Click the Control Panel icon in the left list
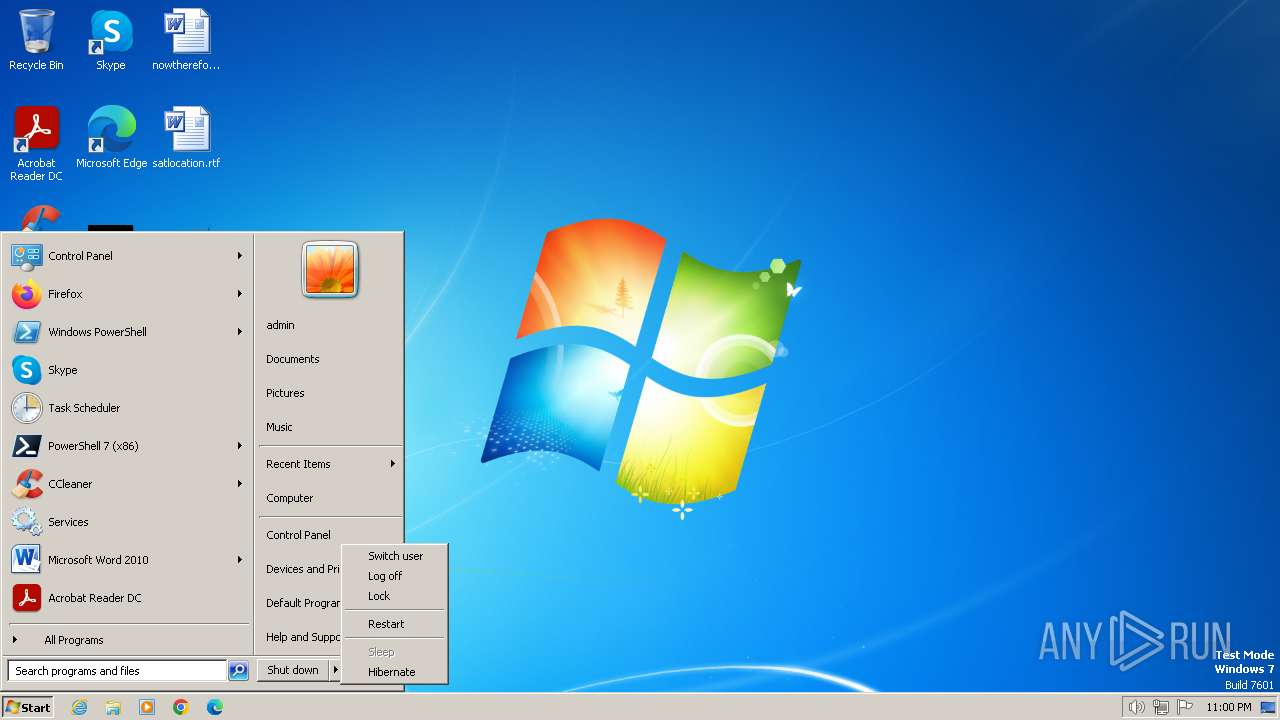Viewport: 1280px width, 720px height. click(26, 256)
